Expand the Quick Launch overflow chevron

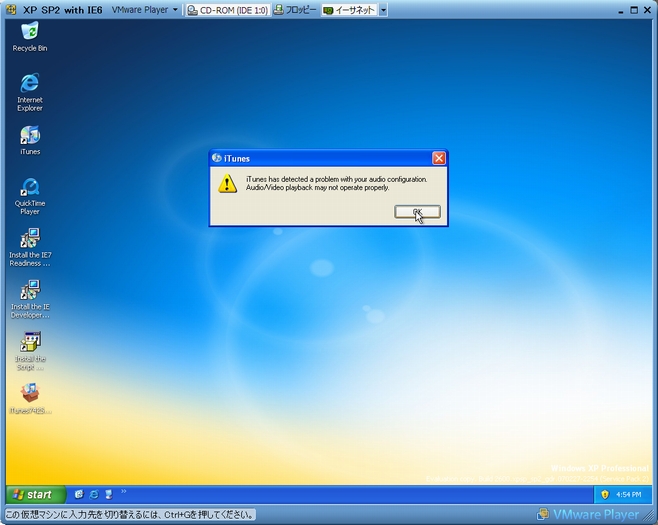pyautogui.click(x=123, y=491)
